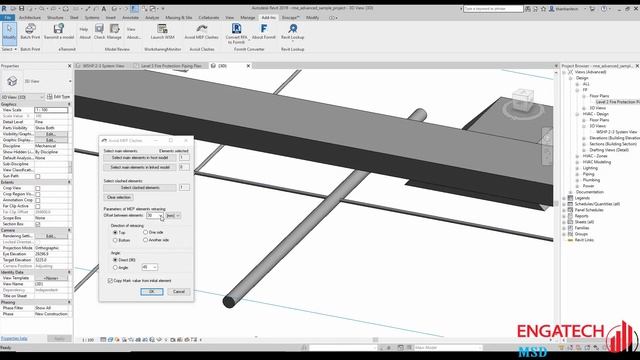Open the Model Review Check tool
The image size is (640, 360).
click(99, 31)
